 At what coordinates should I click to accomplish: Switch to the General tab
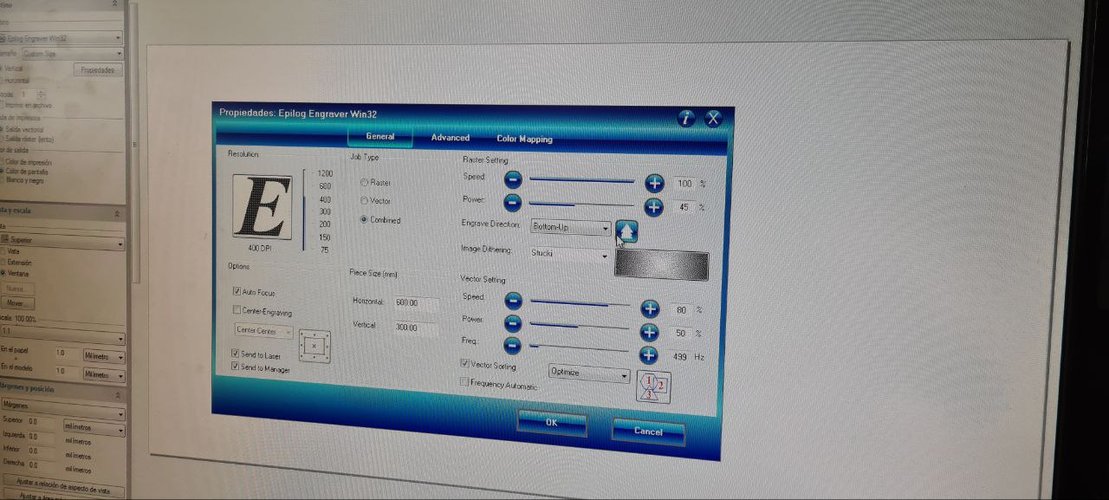380,137
